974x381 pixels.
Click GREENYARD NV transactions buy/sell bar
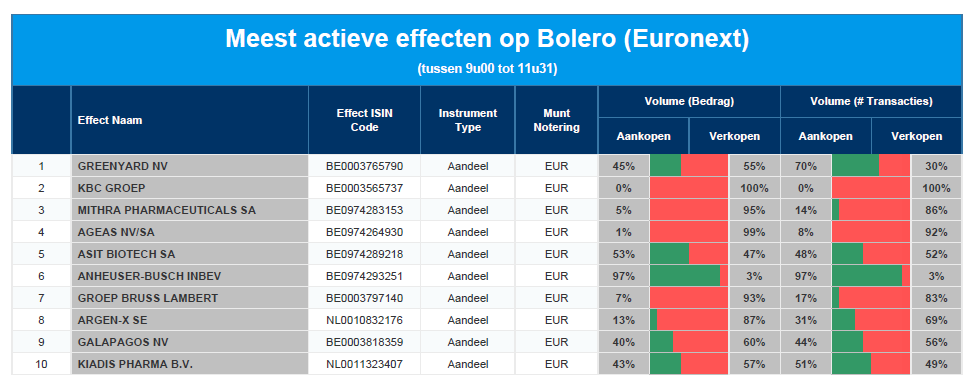click(x=871, y=167)
